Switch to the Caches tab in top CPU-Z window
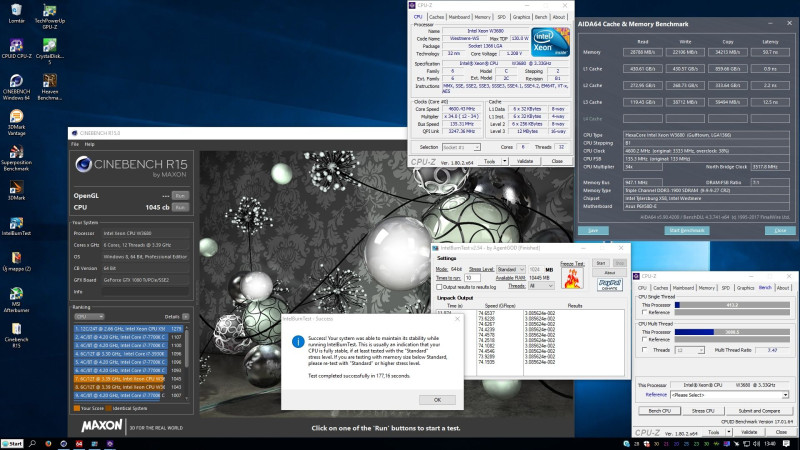The image size is (800, 450). pyautogui.click(x=436, y=17)
